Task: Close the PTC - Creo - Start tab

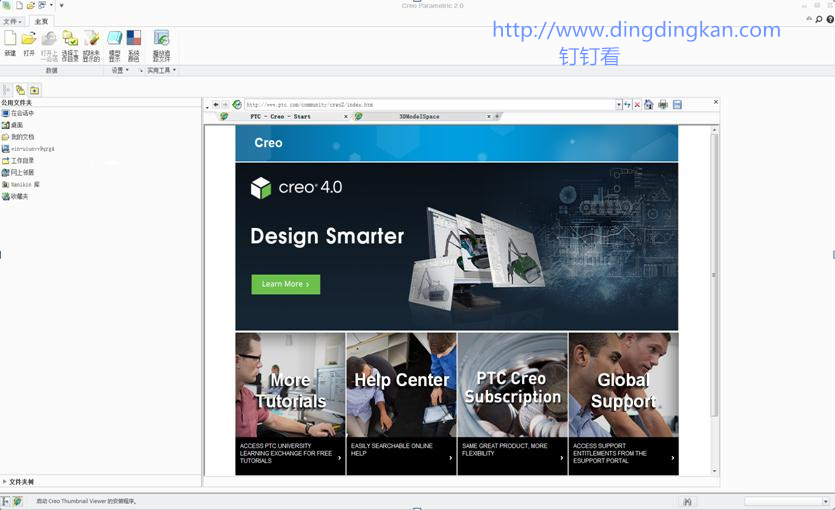Action: pos(346,117)
